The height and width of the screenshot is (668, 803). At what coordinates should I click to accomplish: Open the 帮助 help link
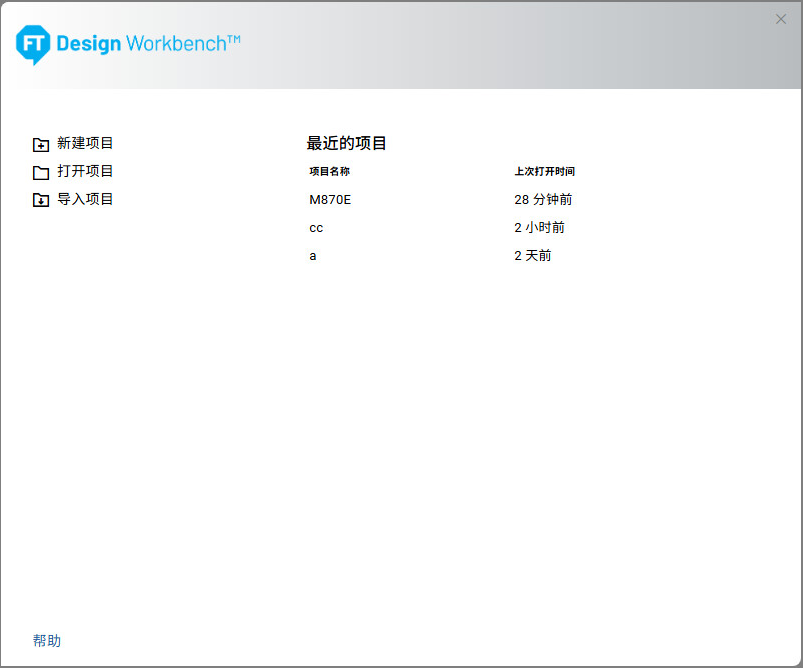click(x=46, y=640)
